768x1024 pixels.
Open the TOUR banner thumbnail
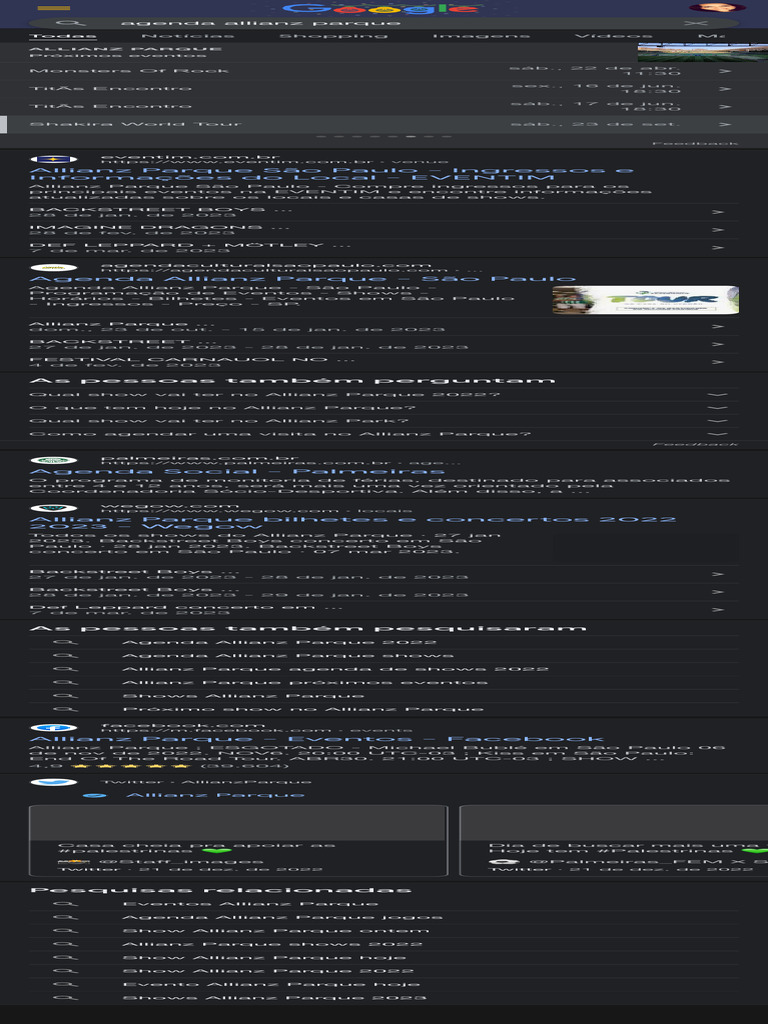(645, 300)
